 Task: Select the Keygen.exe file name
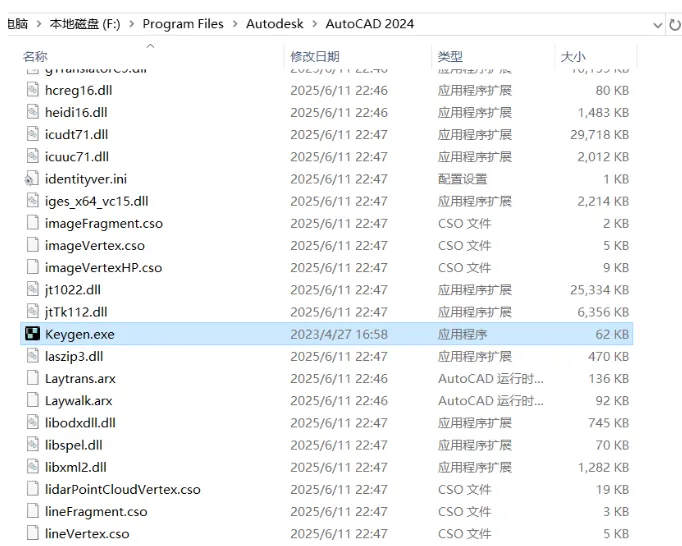coord(80,334)
